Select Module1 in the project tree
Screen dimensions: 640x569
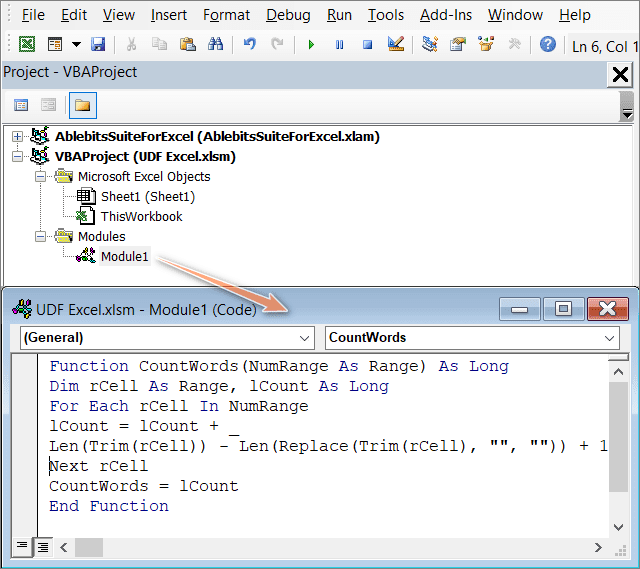click(x=124, y=257)
